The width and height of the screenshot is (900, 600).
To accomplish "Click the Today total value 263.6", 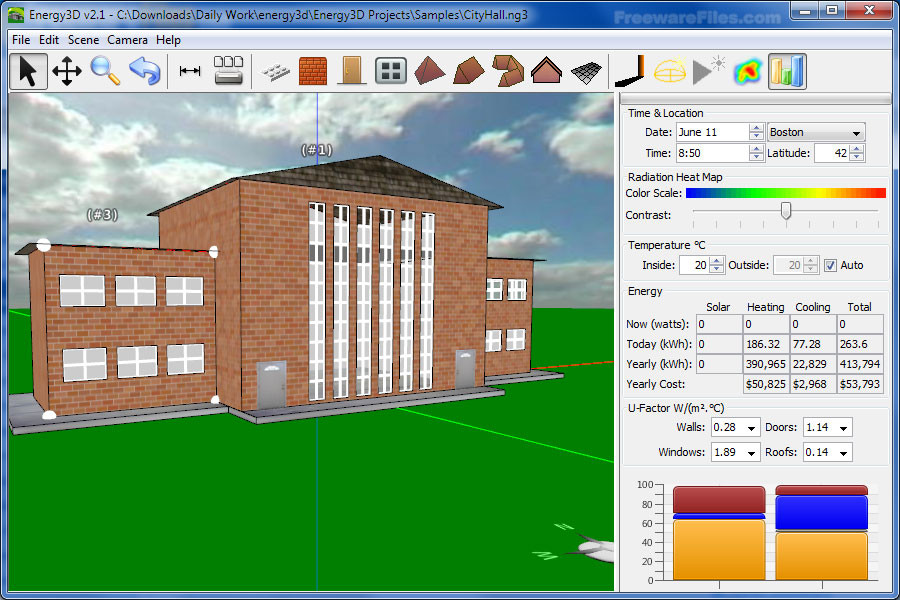I will (860, 344).
